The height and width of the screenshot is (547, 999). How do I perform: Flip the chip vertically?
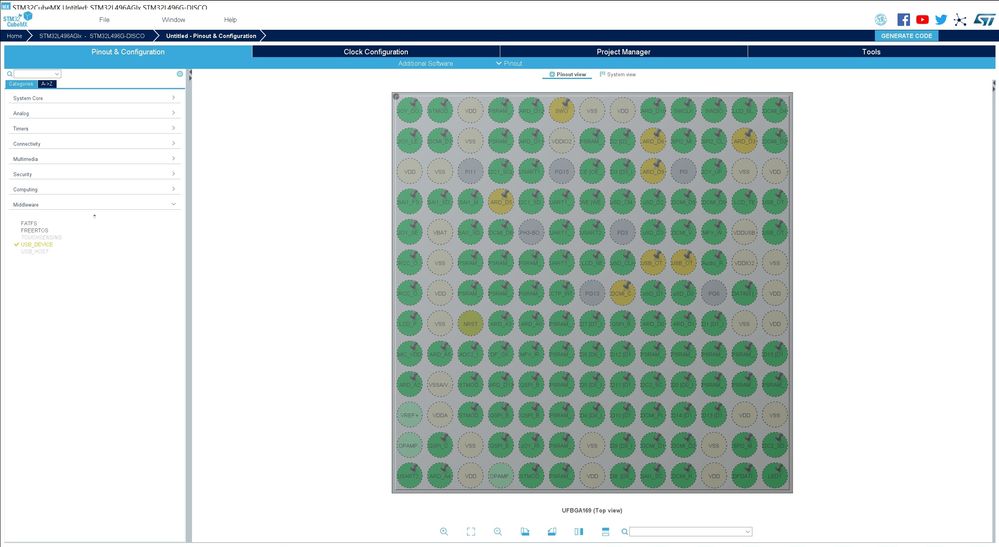pos(605,532)
